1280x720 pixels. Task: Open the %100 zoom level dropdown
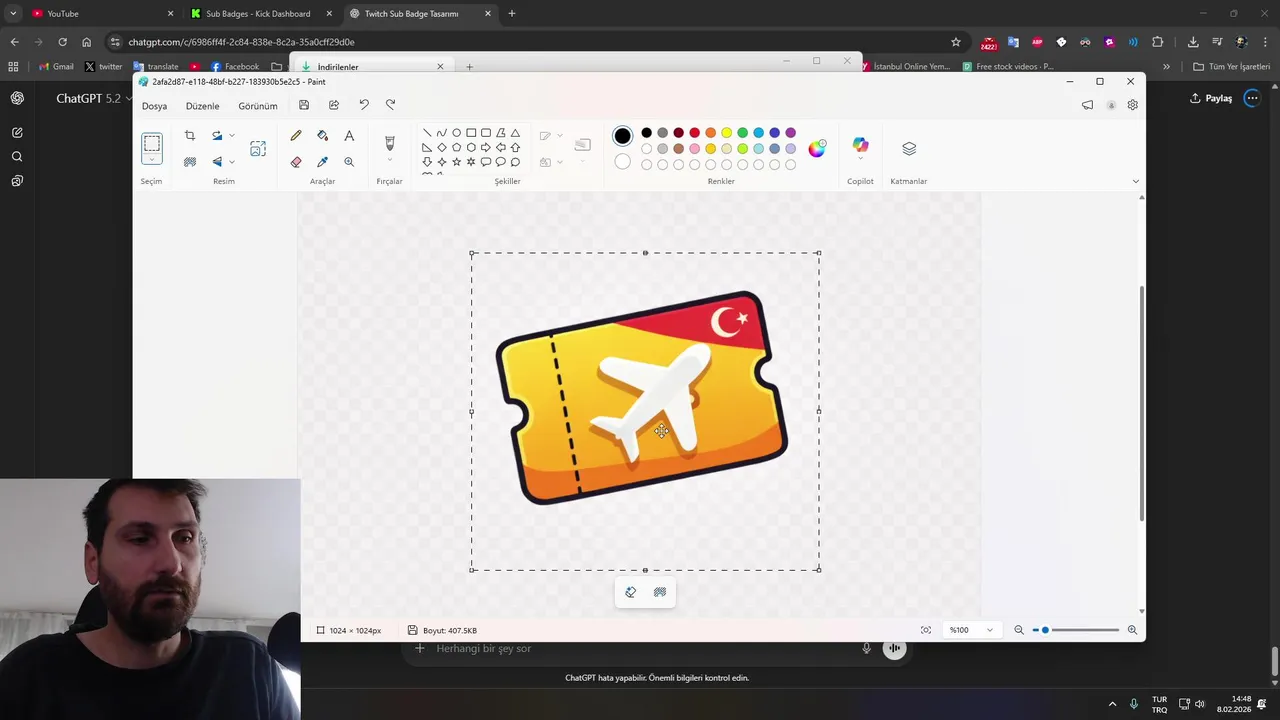pyautogui.click(x=972, y=630)
